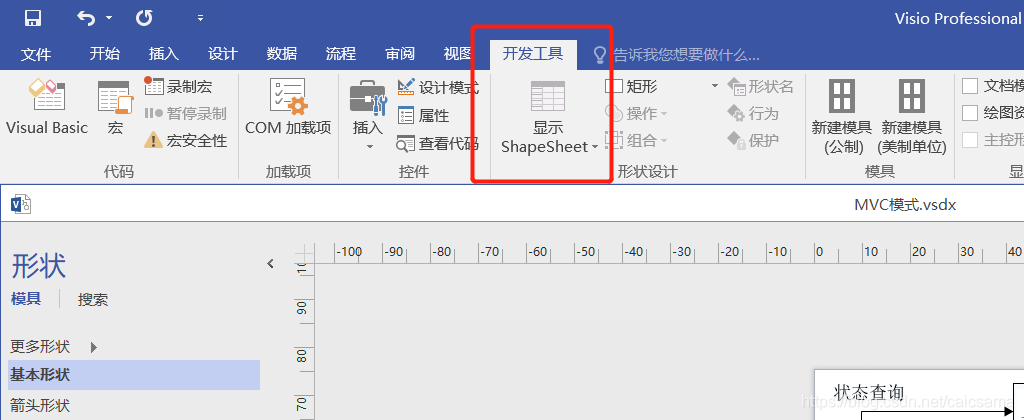Create 新建模具 (美制单位) US units stencil

click(912, 116)
